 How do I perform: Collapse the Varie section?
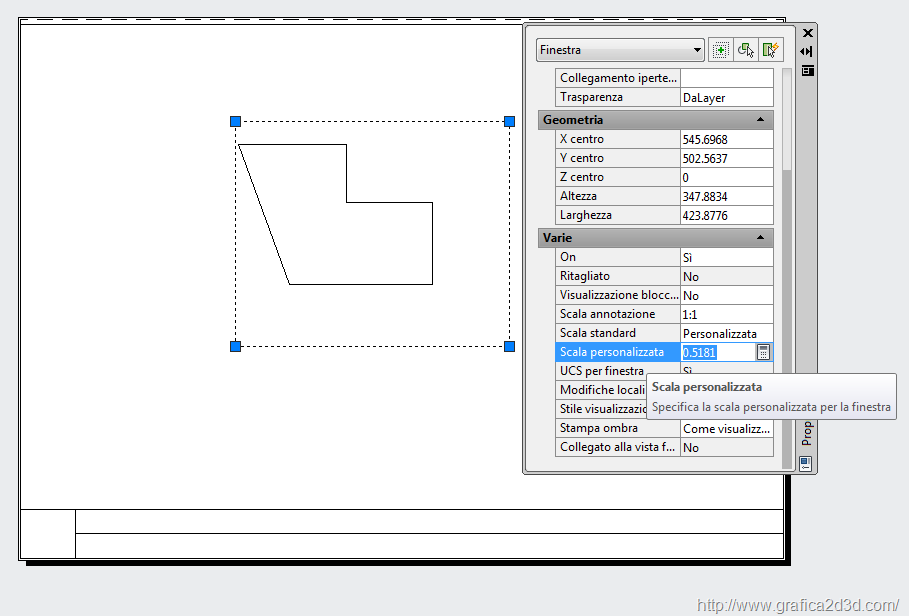pyautogui.click(x=760, y=238)
